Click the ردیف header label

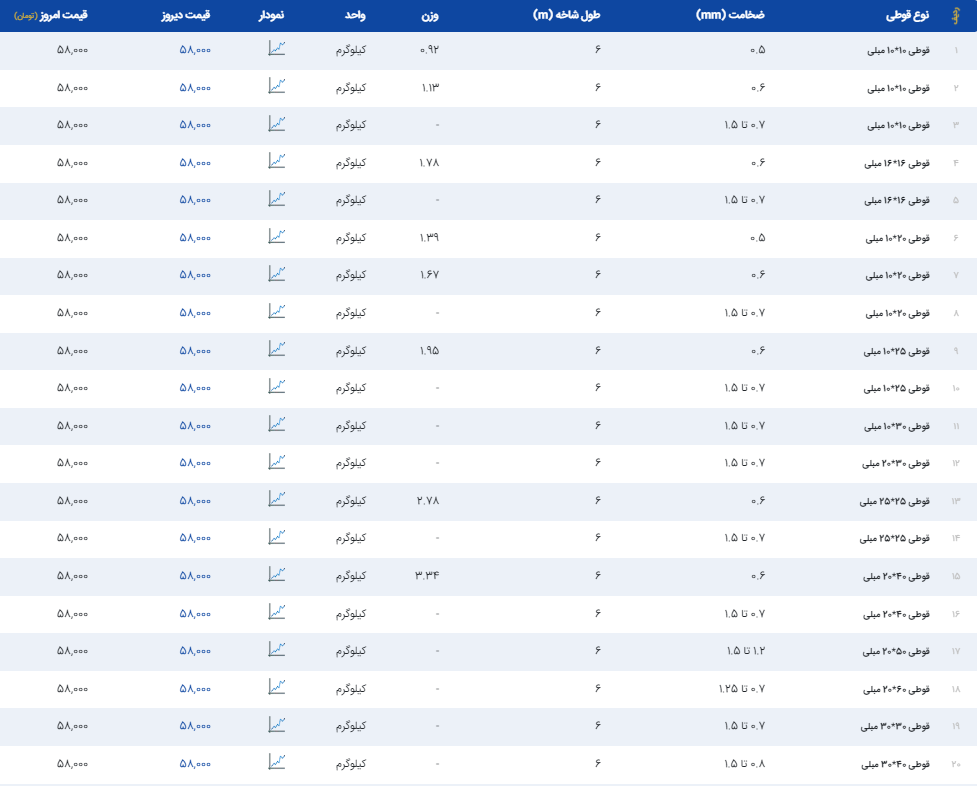coord(955,16)
